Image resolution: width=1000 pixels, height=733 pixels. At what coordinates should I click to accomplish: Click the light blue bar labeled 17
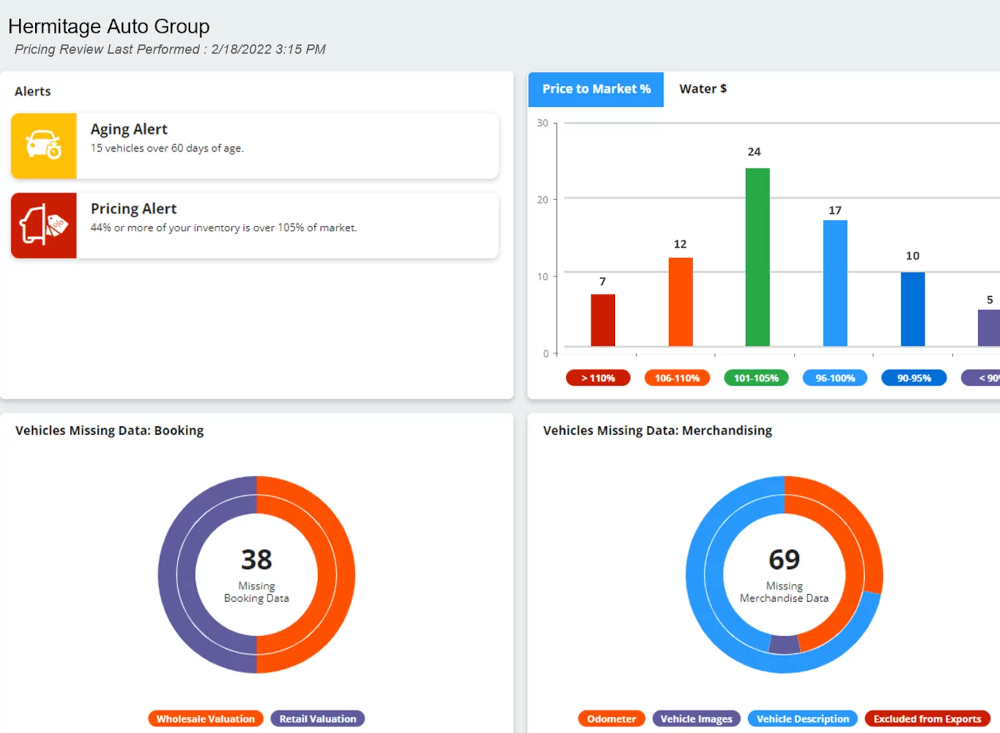click(835, 283)
